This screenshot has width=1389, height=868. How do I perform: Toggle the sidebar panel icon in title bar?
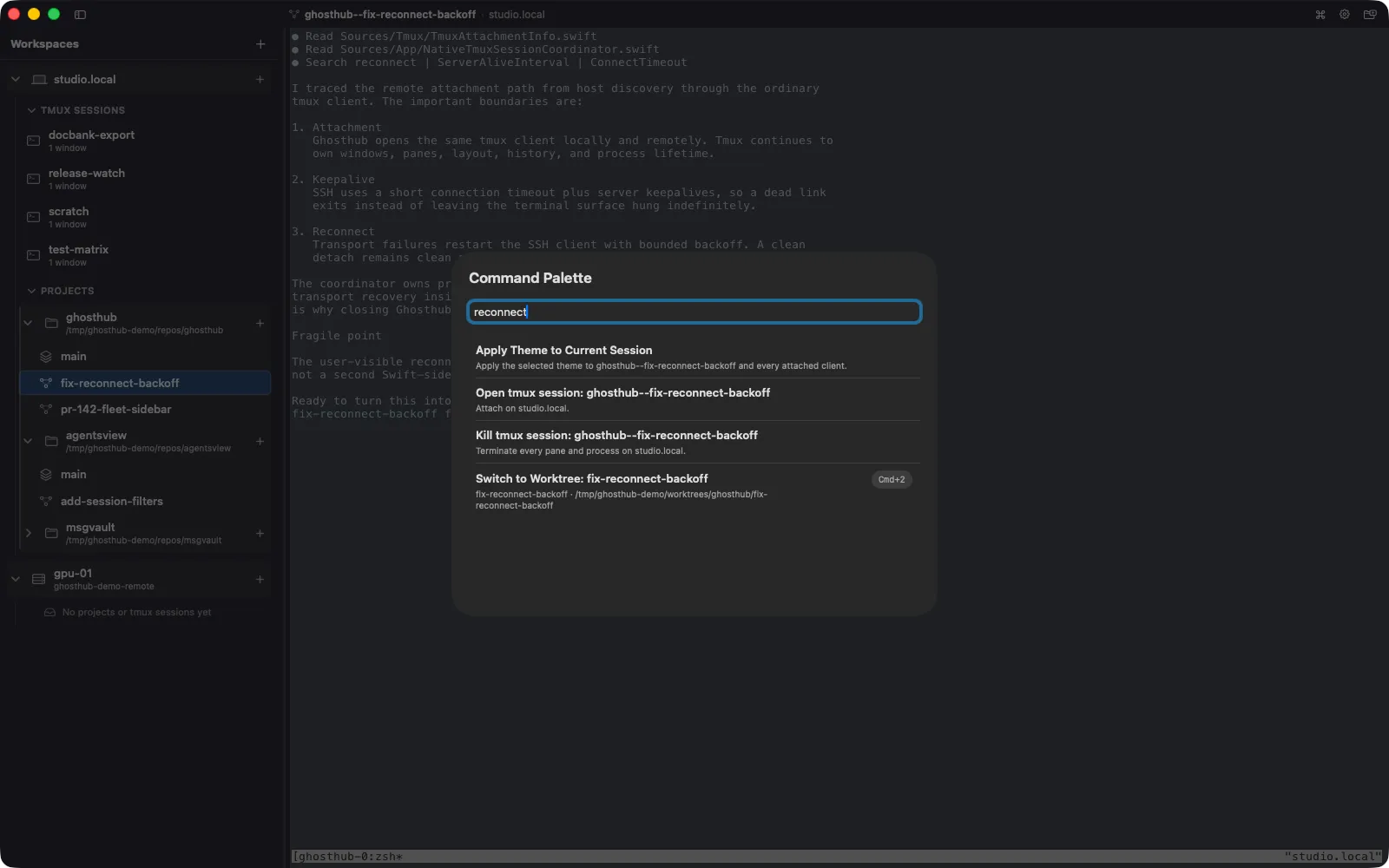click(x=80, y=15)
